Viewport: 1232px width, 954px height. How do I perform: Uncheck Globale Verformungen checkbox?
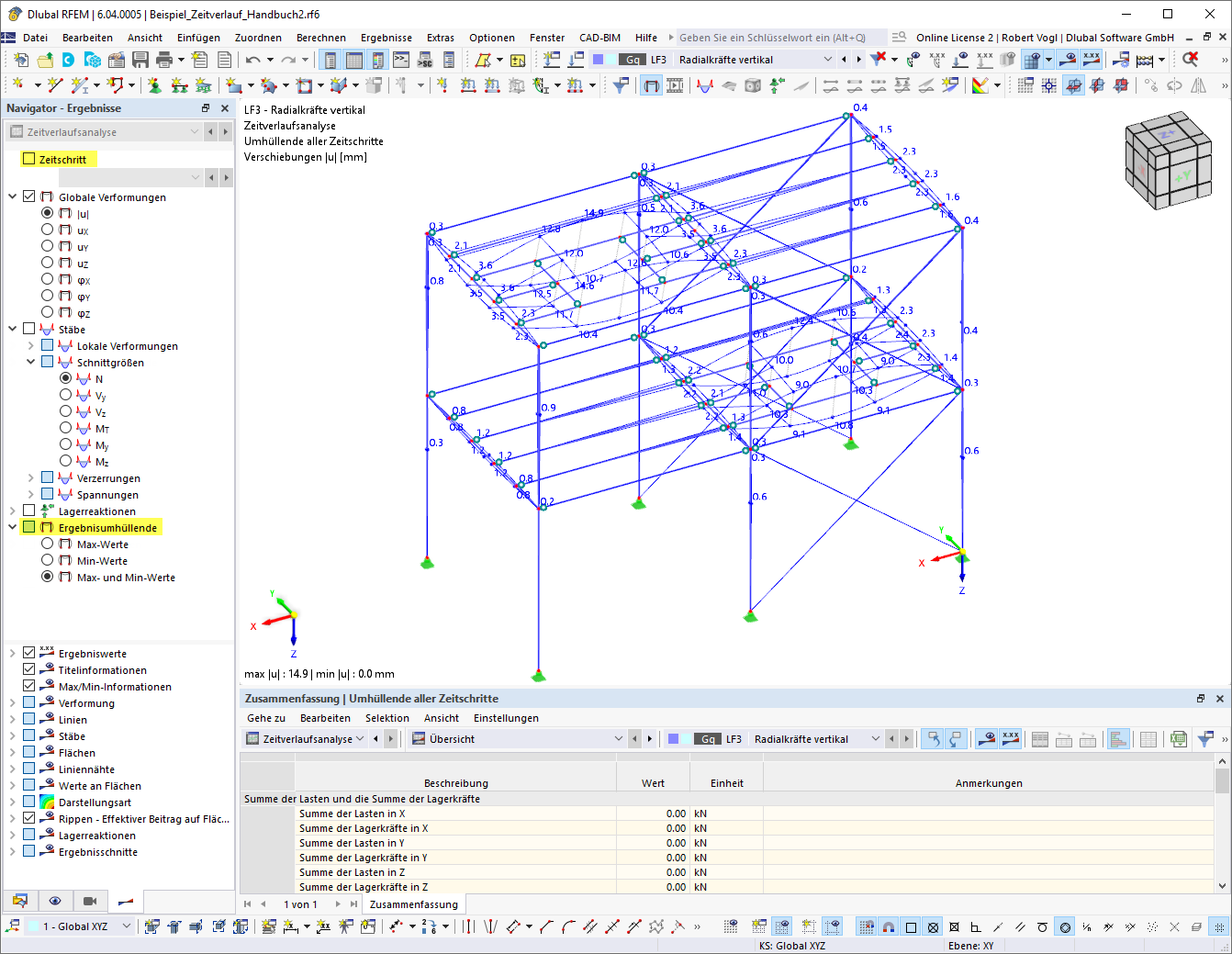pyautogui.click(x=28, y=196)
